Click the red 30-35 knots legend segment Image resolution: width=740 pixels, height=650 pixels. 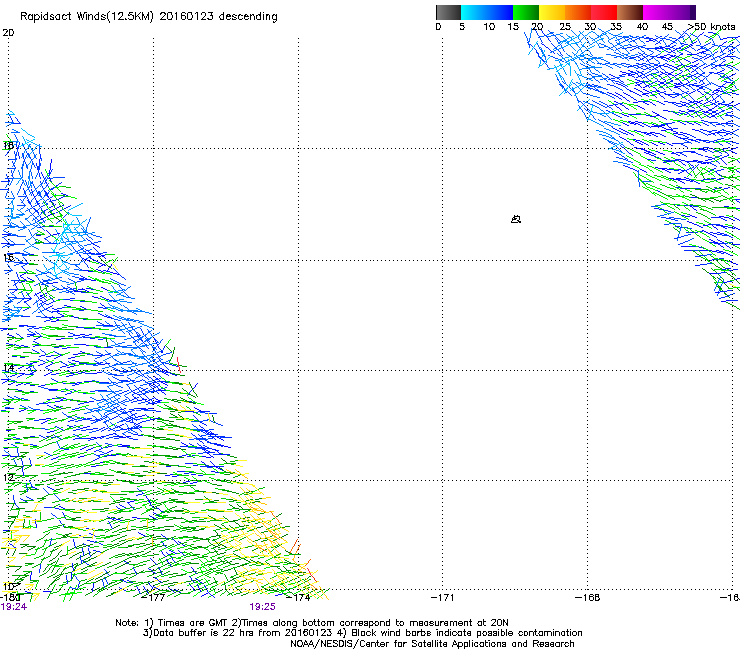point(604,12)
